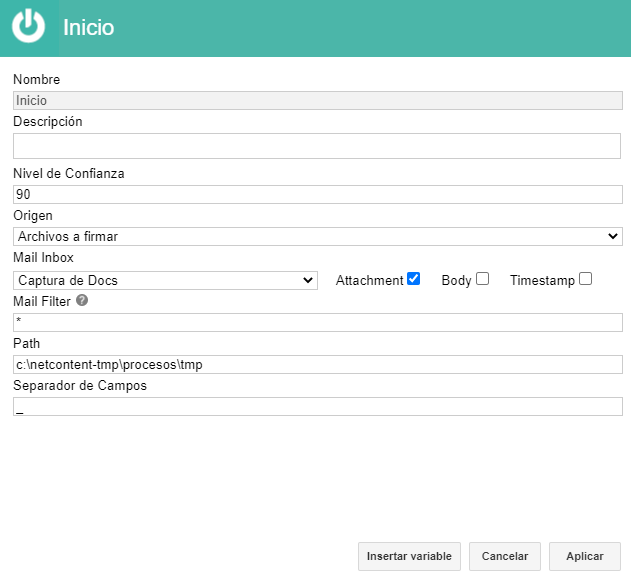Click the Nivel de Confianza field
Screen dimensions: 631x580
click(318, 194)
